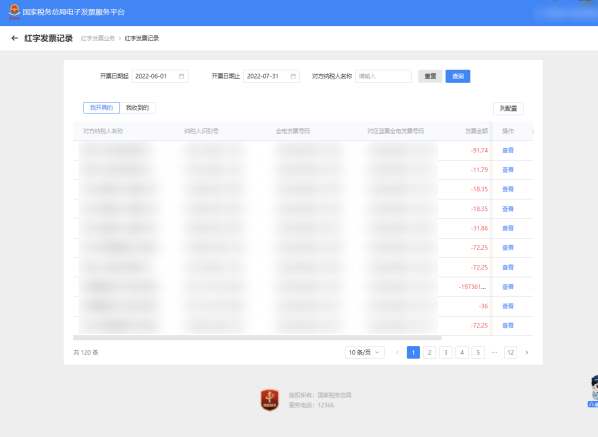Viewport: 598px width, 437px height.
Task: Switch to the 我收到的 tab
Action: [x=137, y=108]
